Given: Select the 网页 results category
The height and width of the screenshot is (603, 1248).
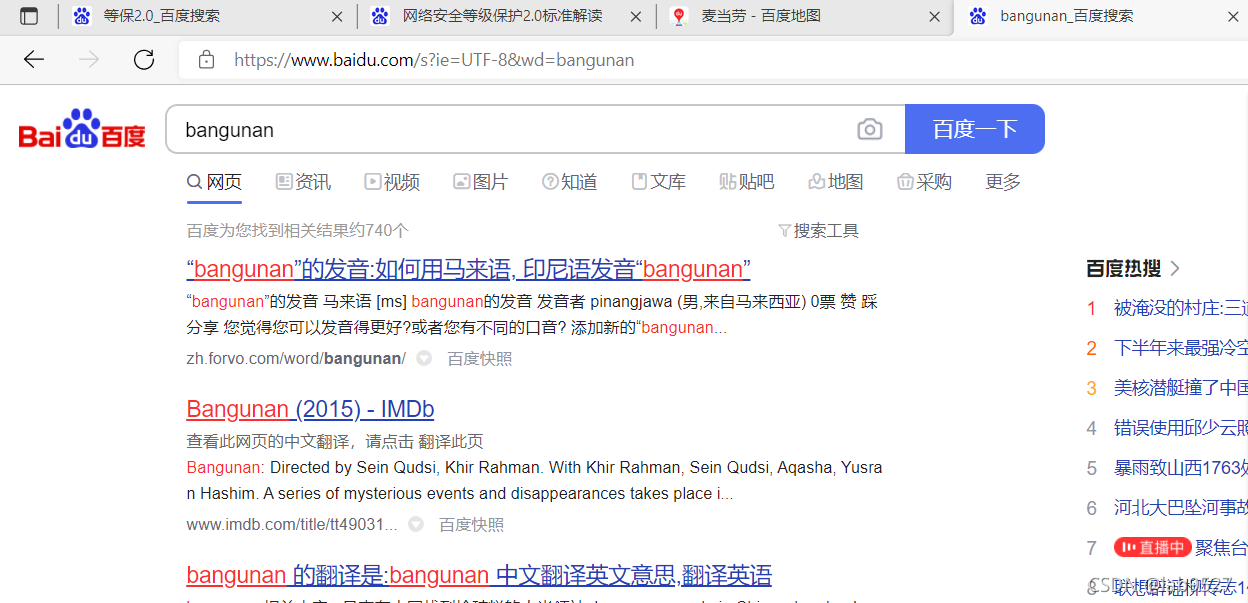Looking at the screenshot, I should [214, 182].
